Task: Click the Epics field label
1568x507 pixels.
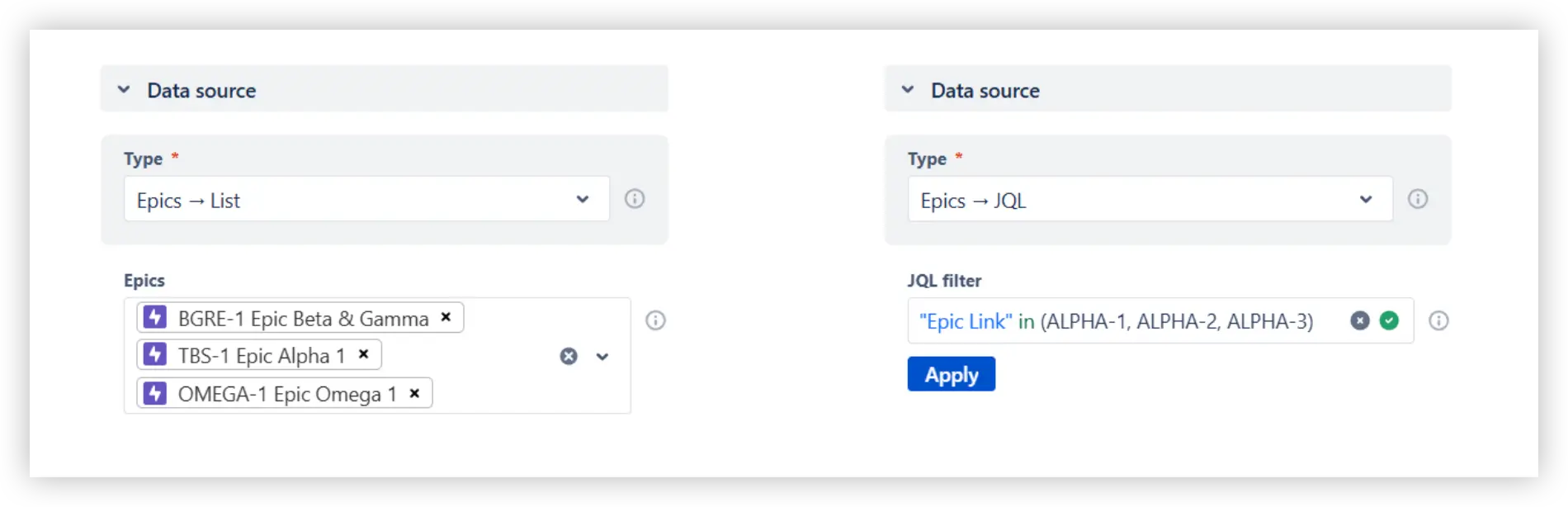Action: coord(144,280)
